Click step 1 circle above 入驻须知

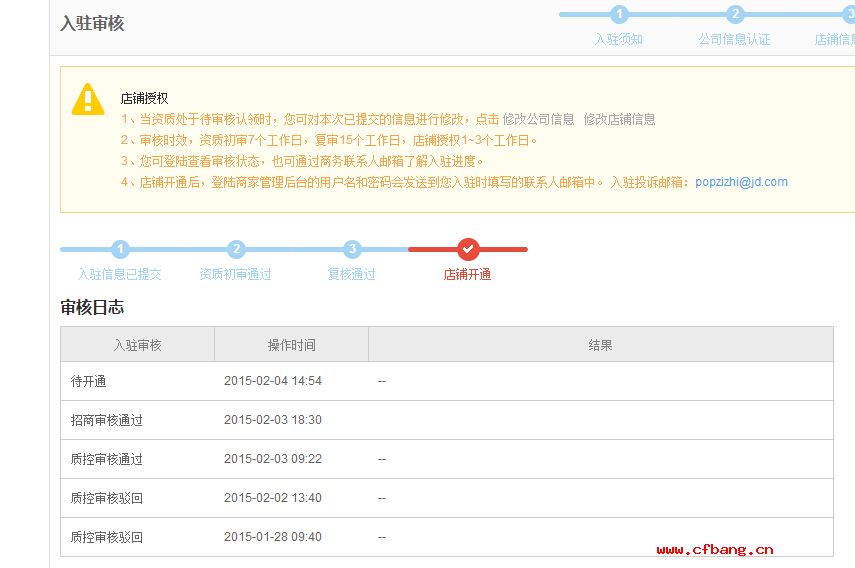[619, 14]
